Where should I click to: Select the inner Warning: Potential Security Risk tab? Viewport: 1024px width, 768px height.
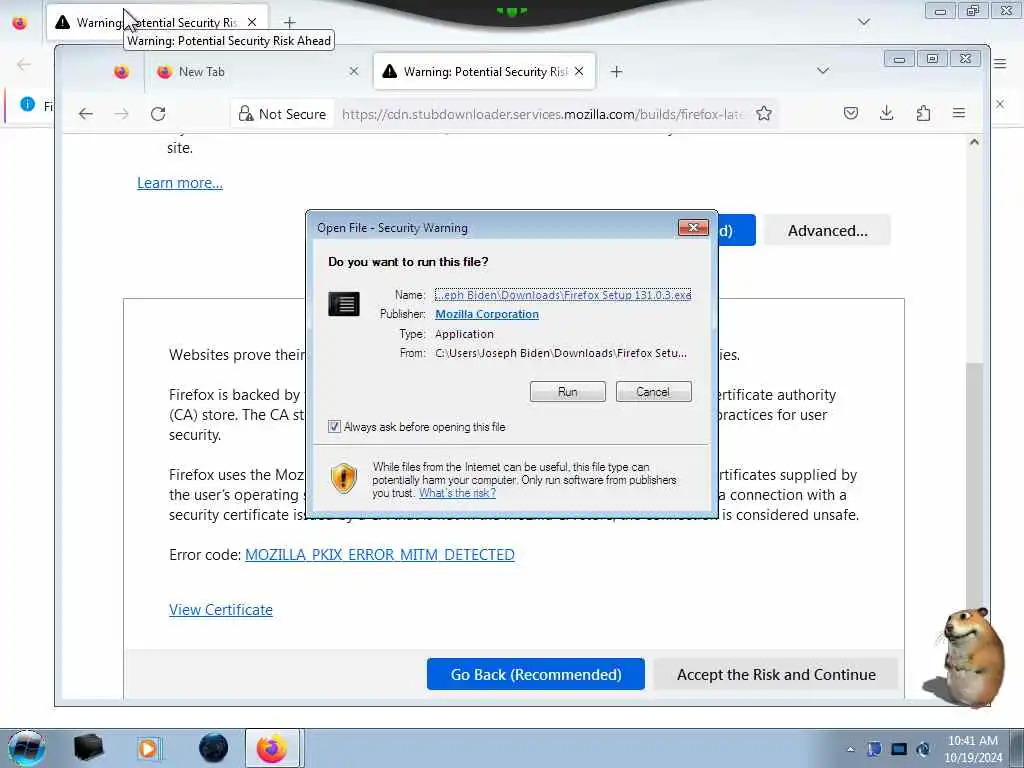tap(485, 72)
